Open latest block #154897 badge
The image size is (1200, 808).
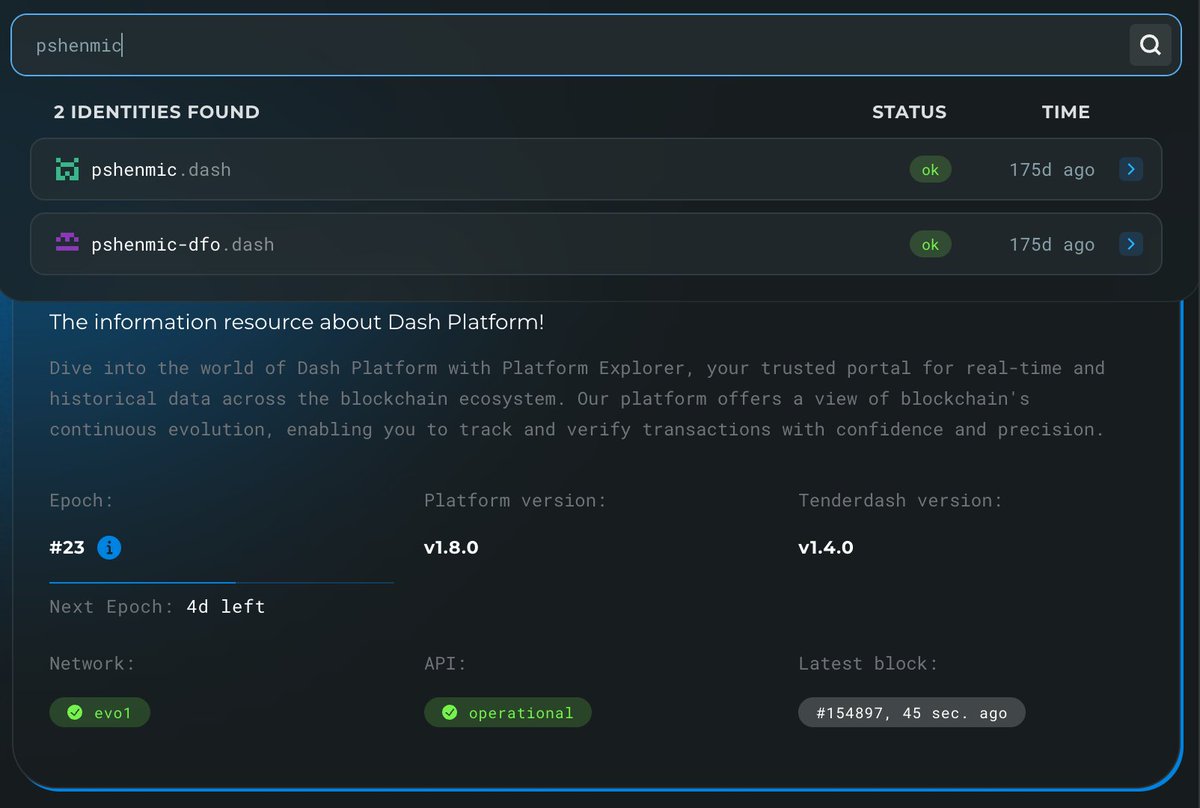point(912,712)
